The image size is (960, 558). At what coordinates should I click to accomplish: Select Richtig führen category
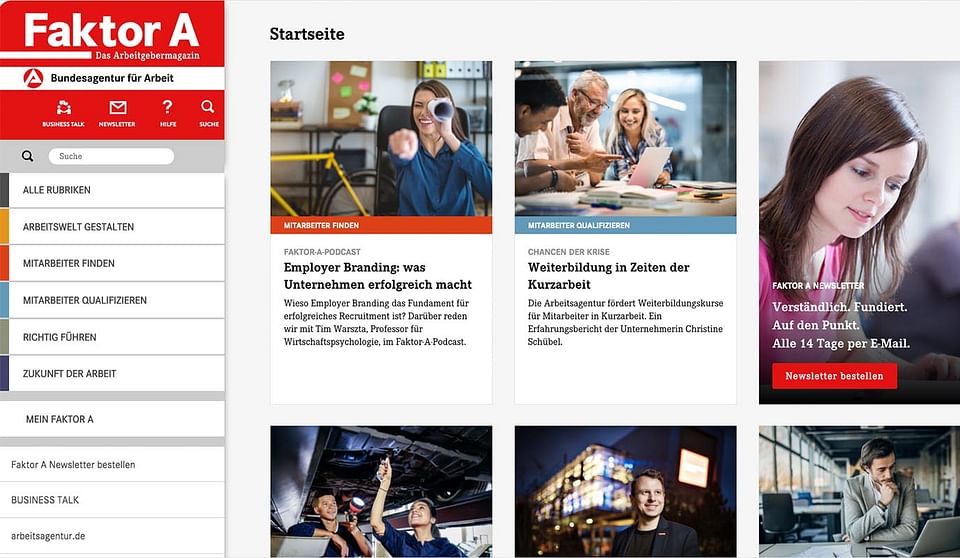point(112,337)
